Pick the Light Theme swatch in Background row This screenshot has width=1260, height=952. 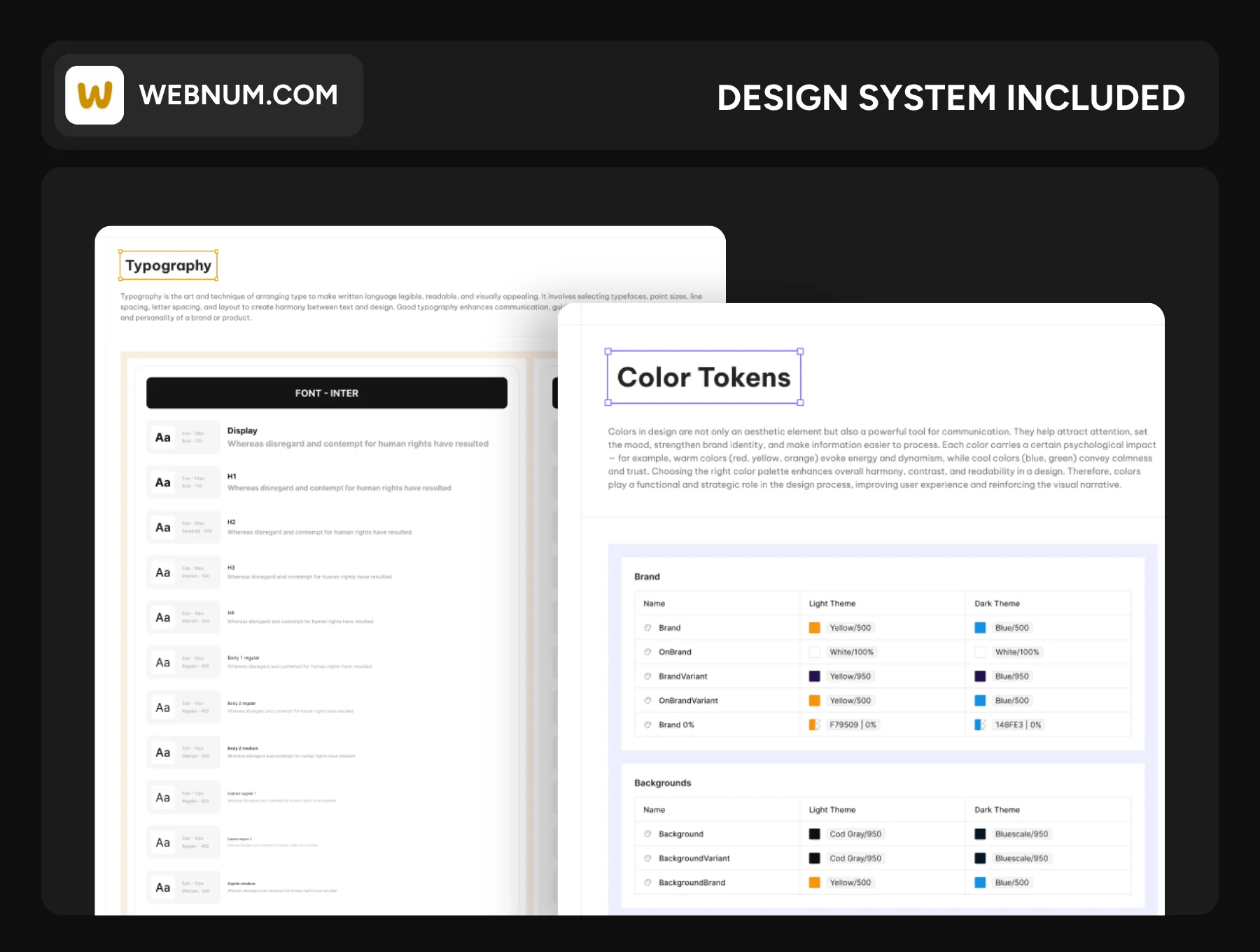tap(815, 834)
